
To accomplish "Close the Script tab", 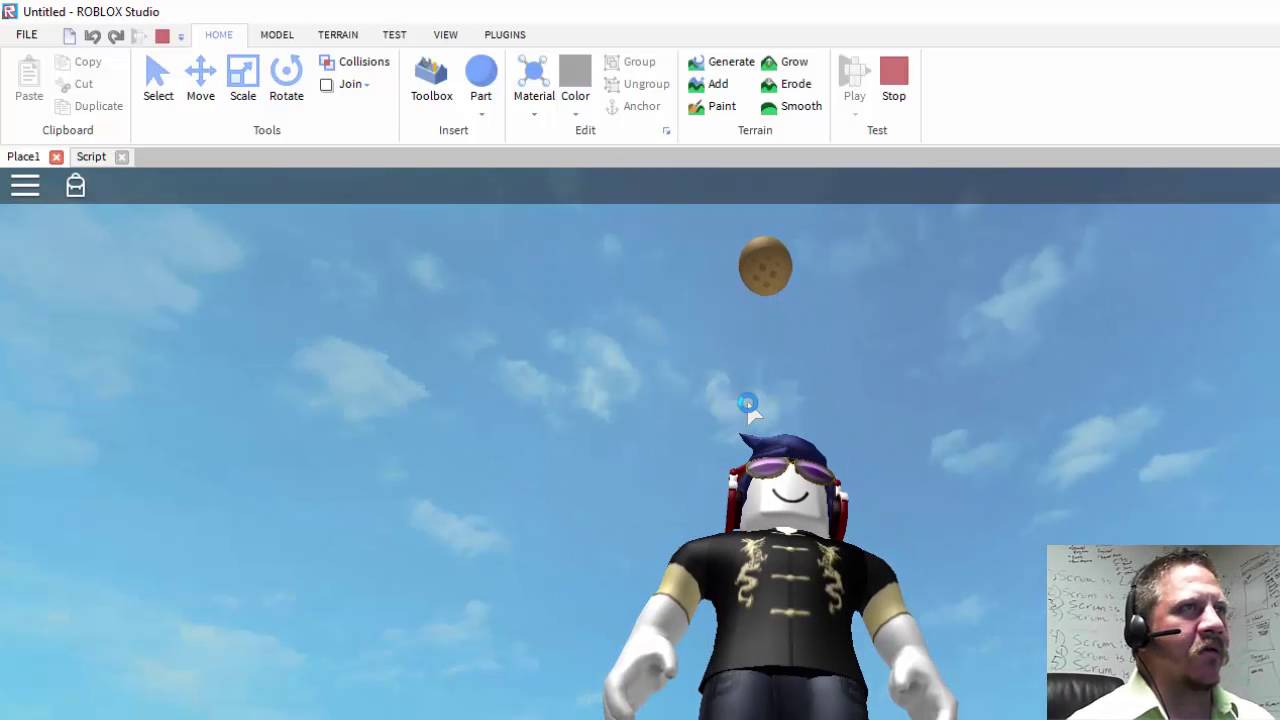I will [x=122, y=157].
